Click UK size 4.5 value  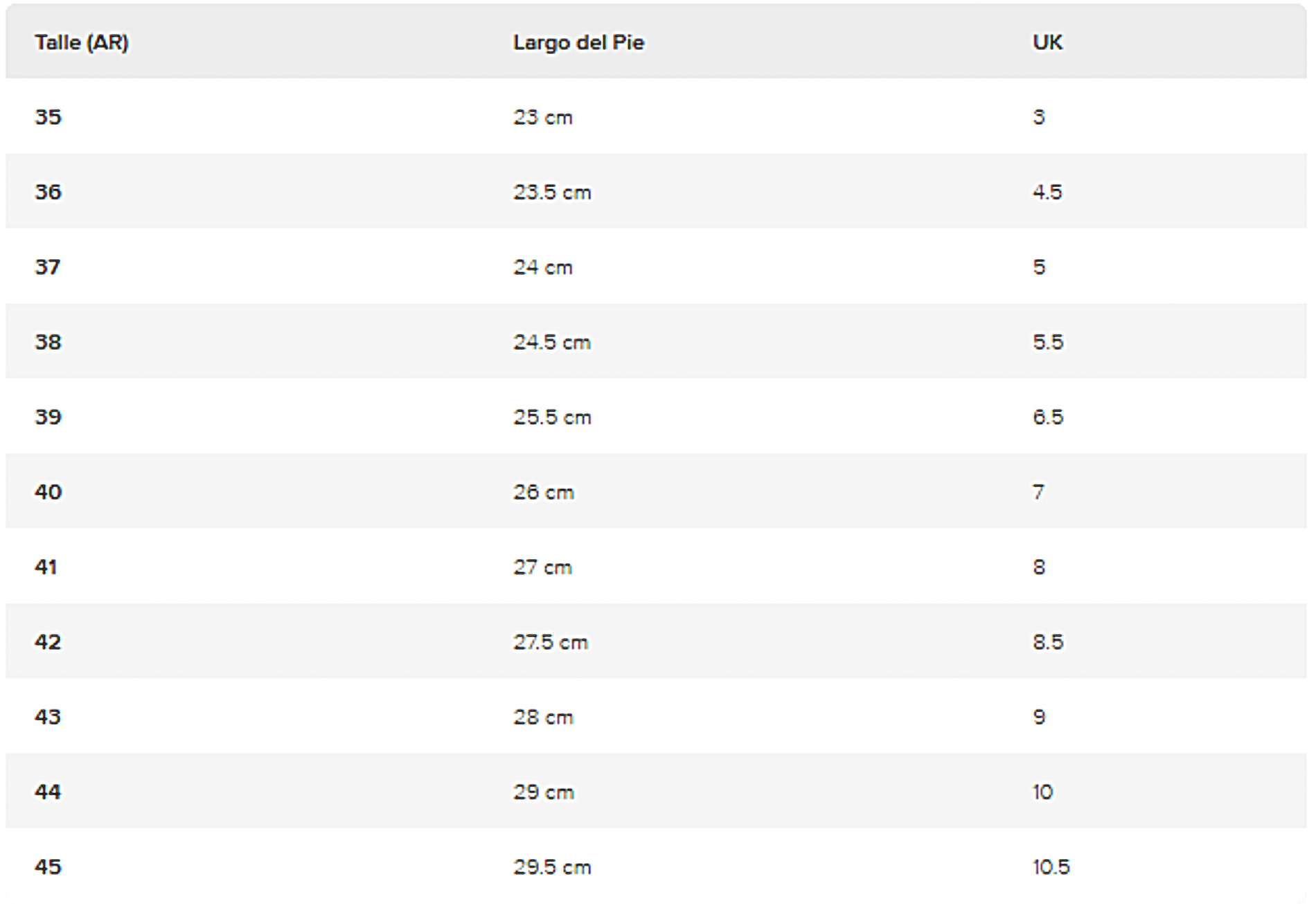pos(1047,192)
